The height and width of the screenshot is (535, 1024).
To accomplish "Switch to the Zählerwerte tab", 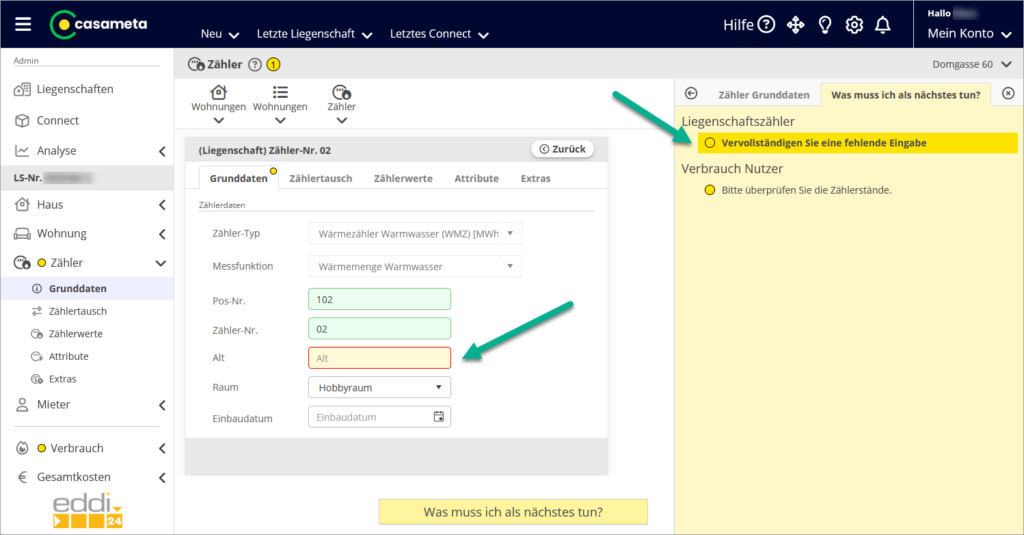I will [403, 178].
